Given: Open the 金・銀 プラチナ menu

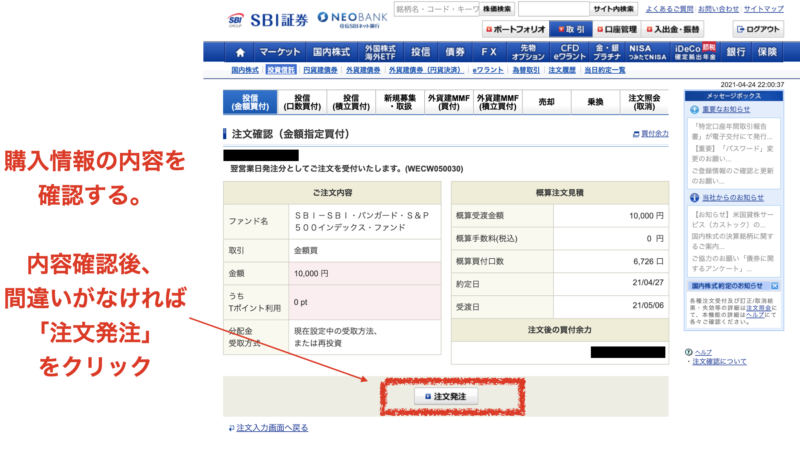Looking at the screenshot, I should [x=607, y=52].
